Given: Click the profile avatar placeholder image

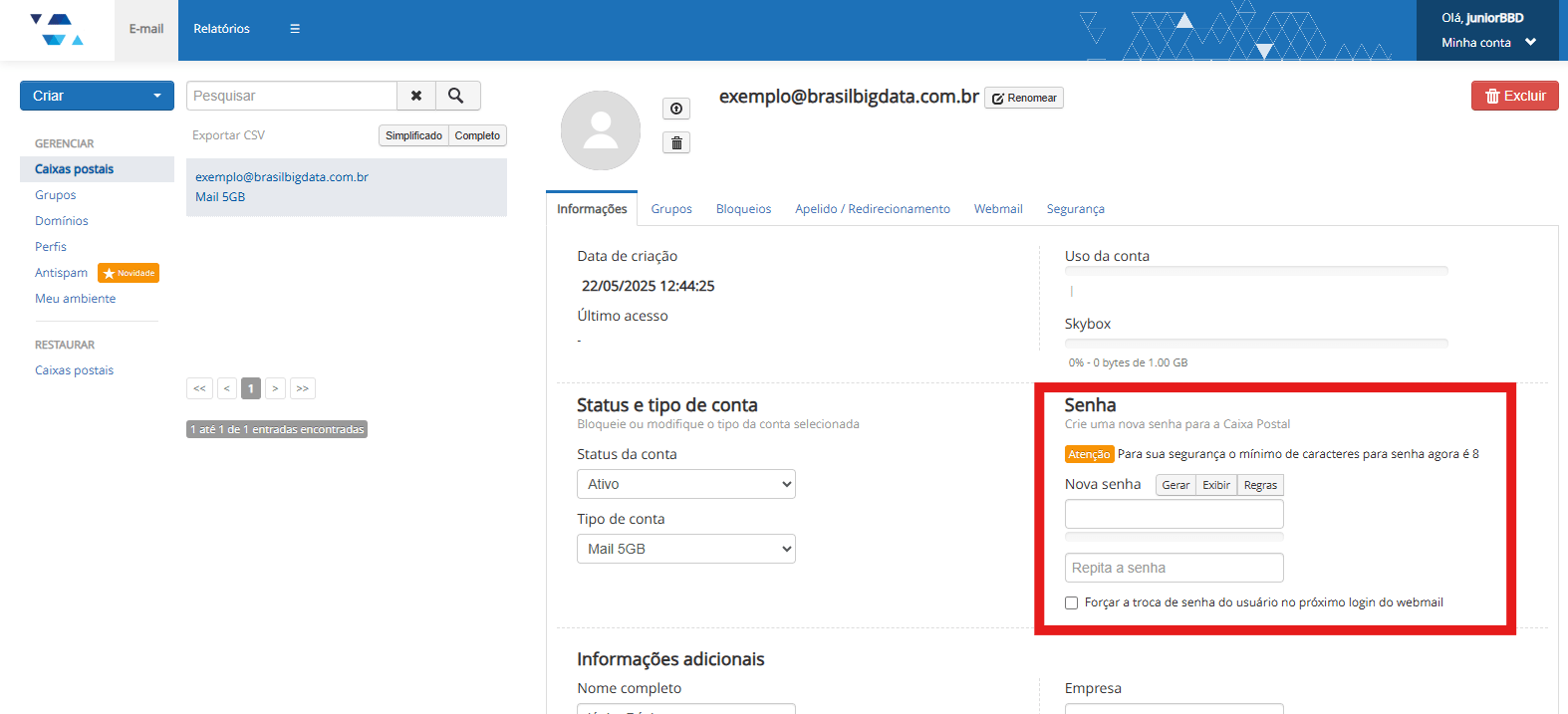Looking at the screenshot, I should [601, 130].
